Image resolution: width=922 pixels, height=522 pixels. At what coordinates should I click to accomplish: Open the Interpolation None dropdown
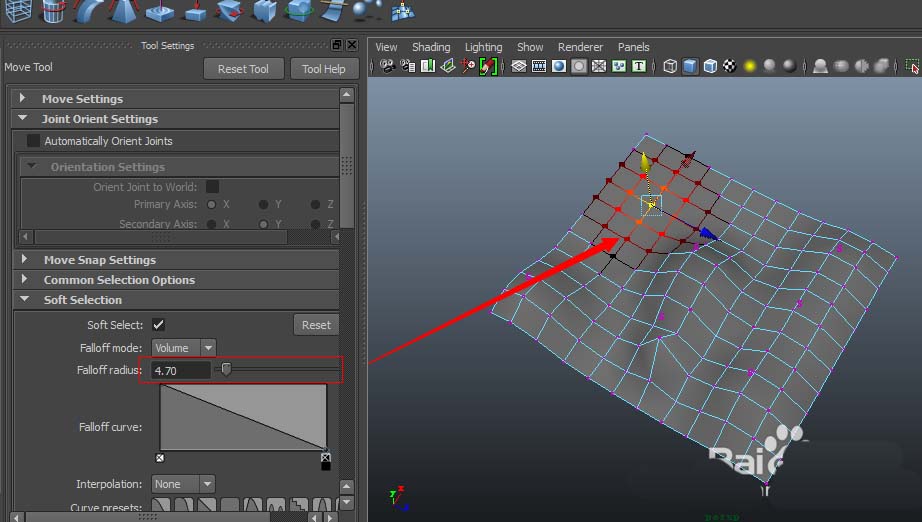tap(183, 484)
